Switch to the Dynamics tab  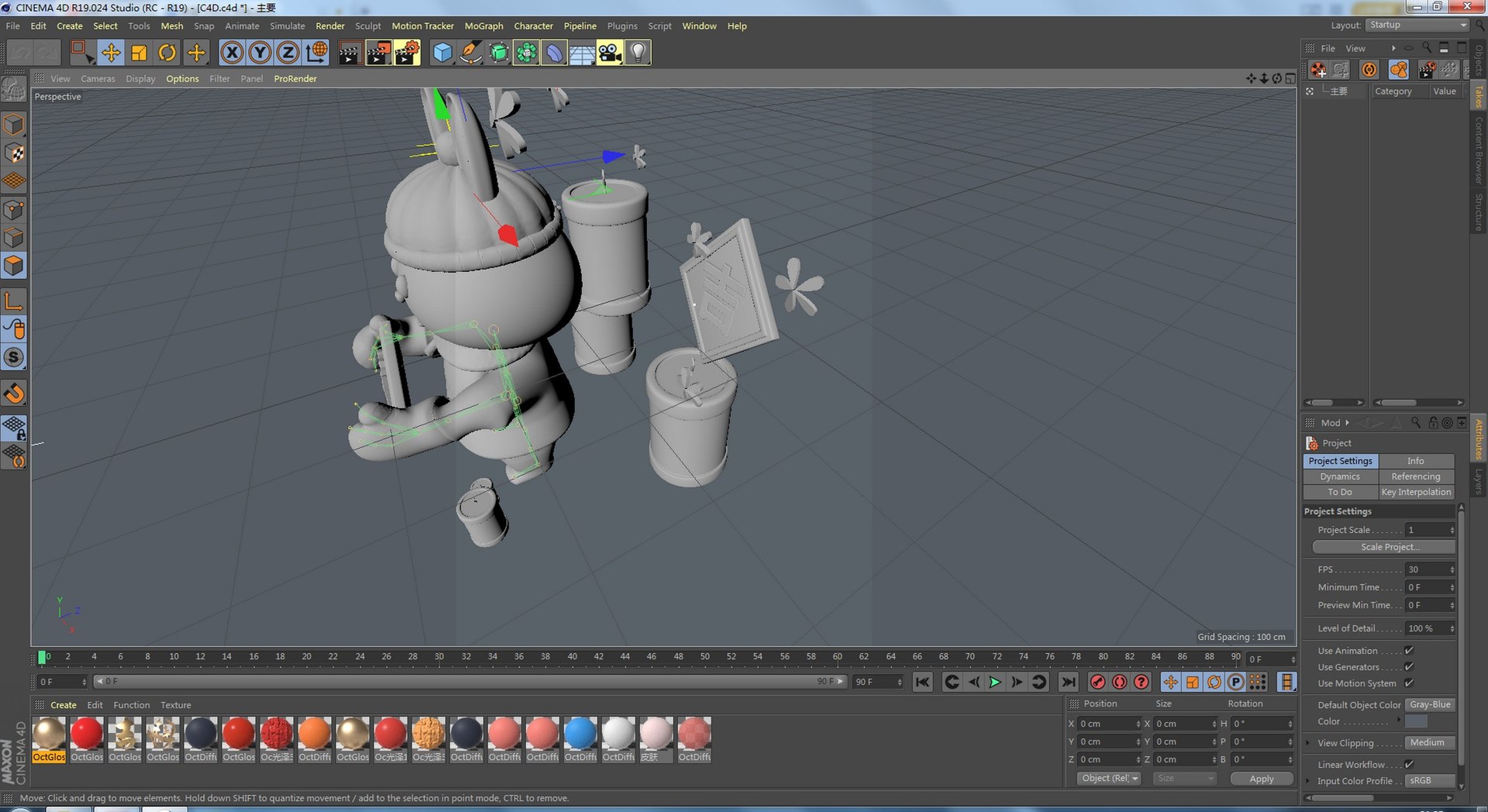pyautogui.click(x=1340, y=477)
